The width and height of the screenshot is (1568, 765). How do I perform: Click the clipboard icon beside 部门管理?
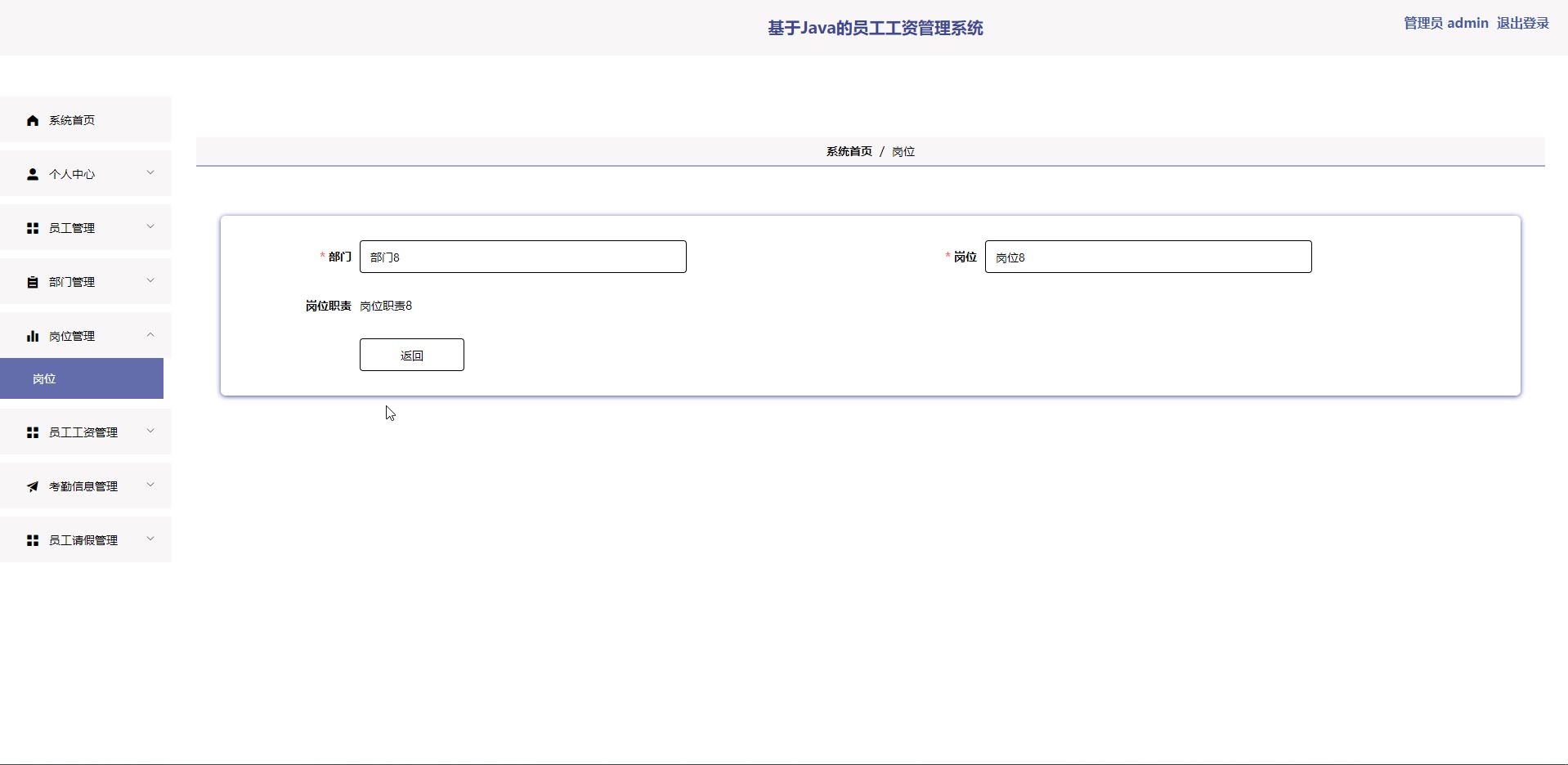tap(33, 282)
